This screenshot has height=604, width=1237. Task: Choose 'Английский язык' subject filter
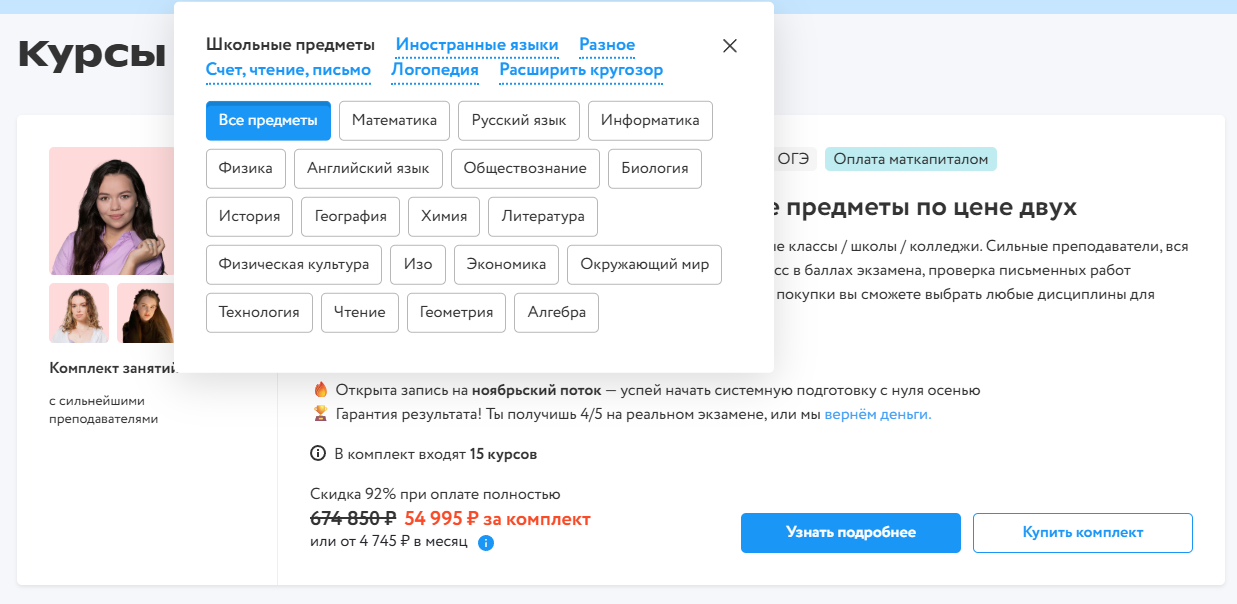(x=368, y=169)
